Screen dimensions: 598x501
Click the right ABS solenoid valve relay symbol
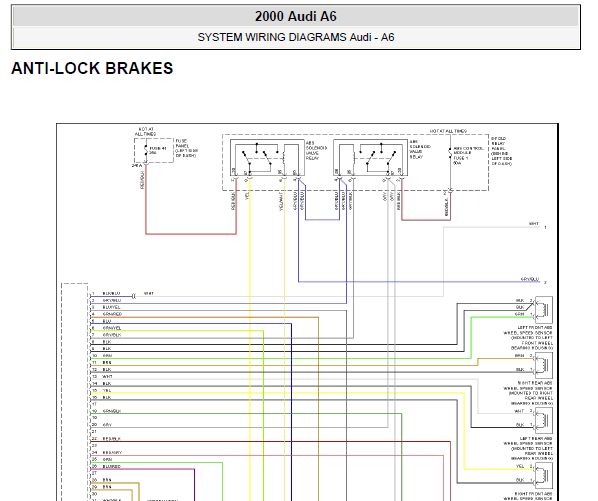point(370,158)
